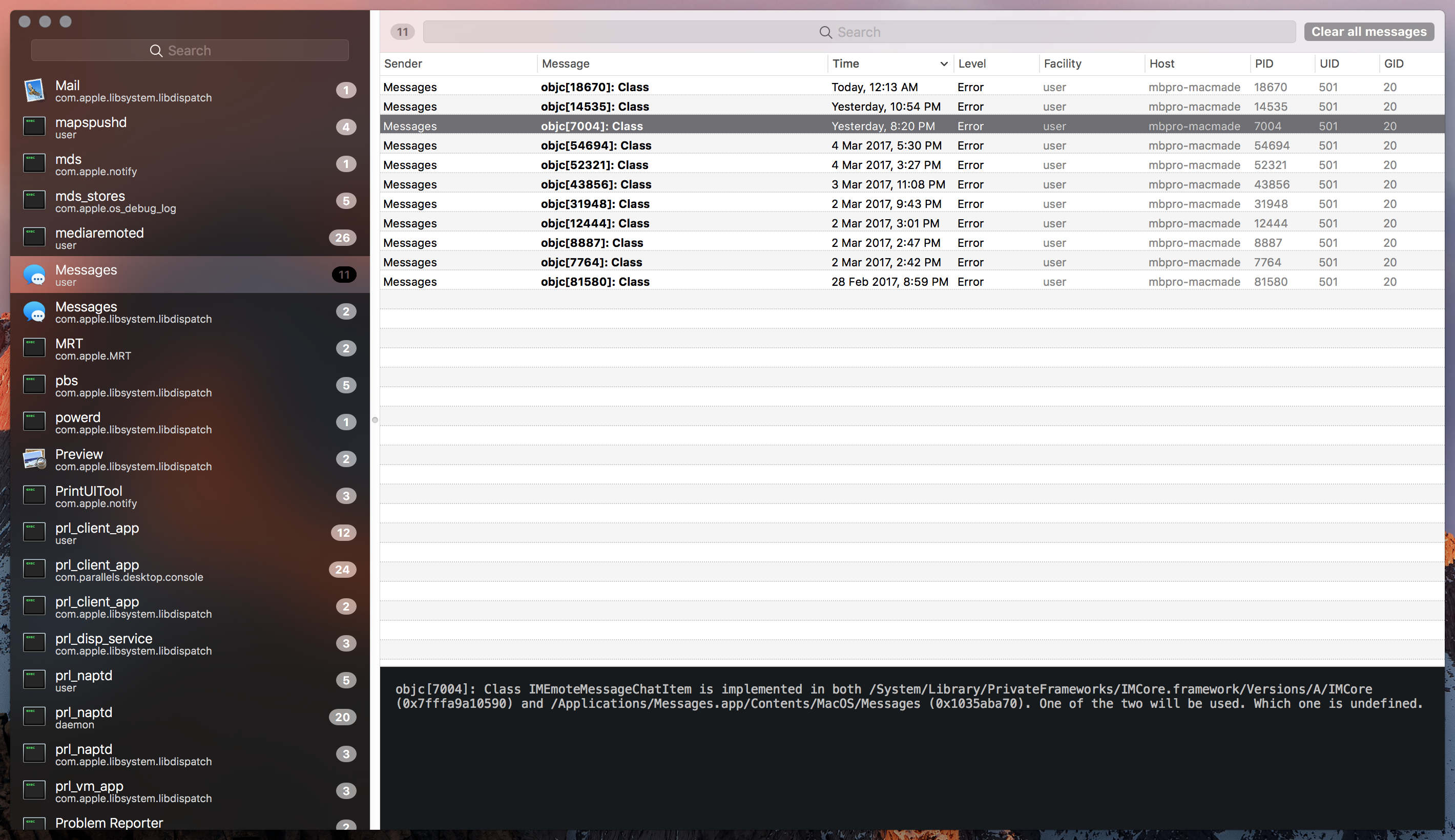Click the Sender column header

coord(402,63)
